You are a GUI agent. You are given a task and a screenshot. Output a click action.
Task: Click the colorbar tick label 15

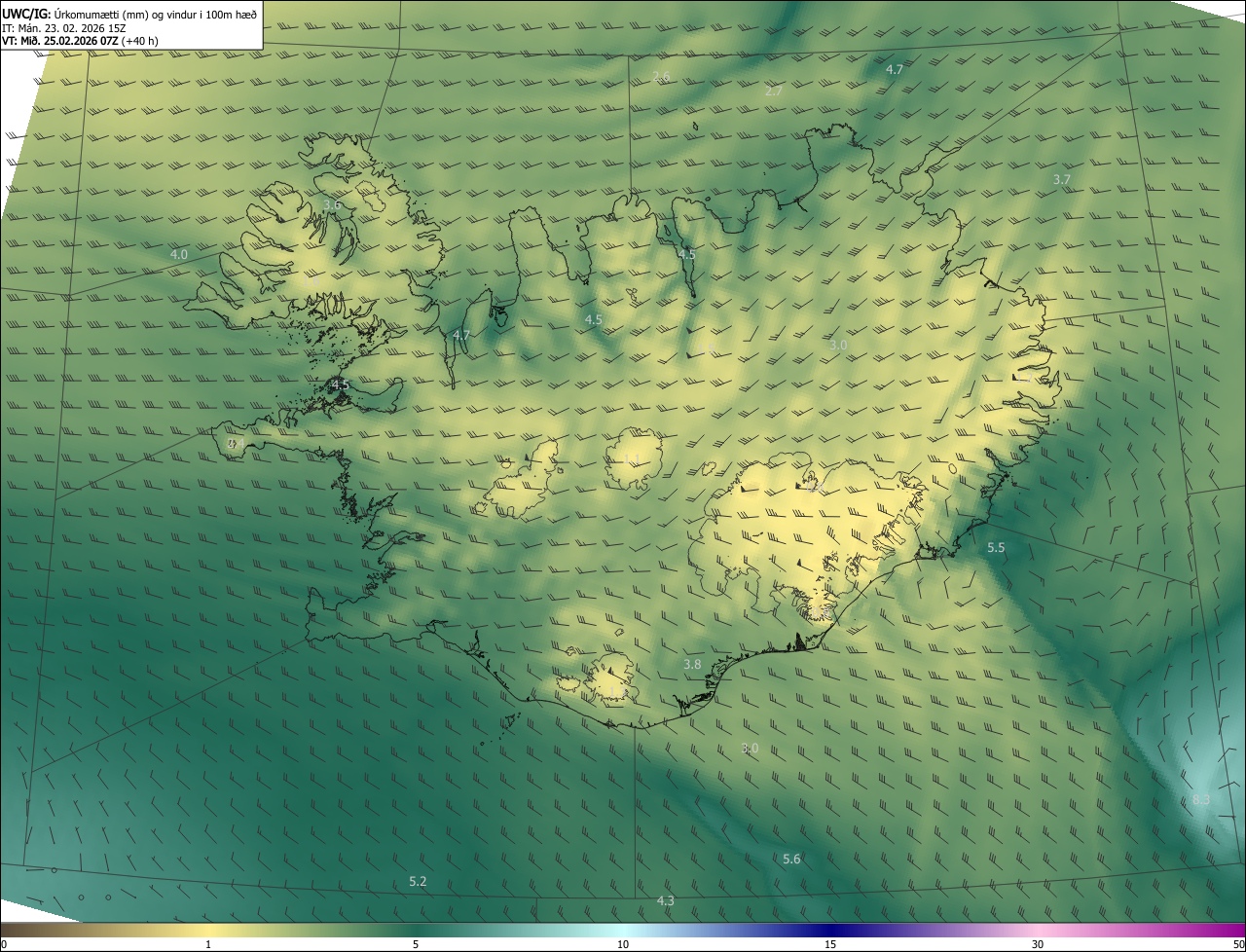[x=830, y=944]
